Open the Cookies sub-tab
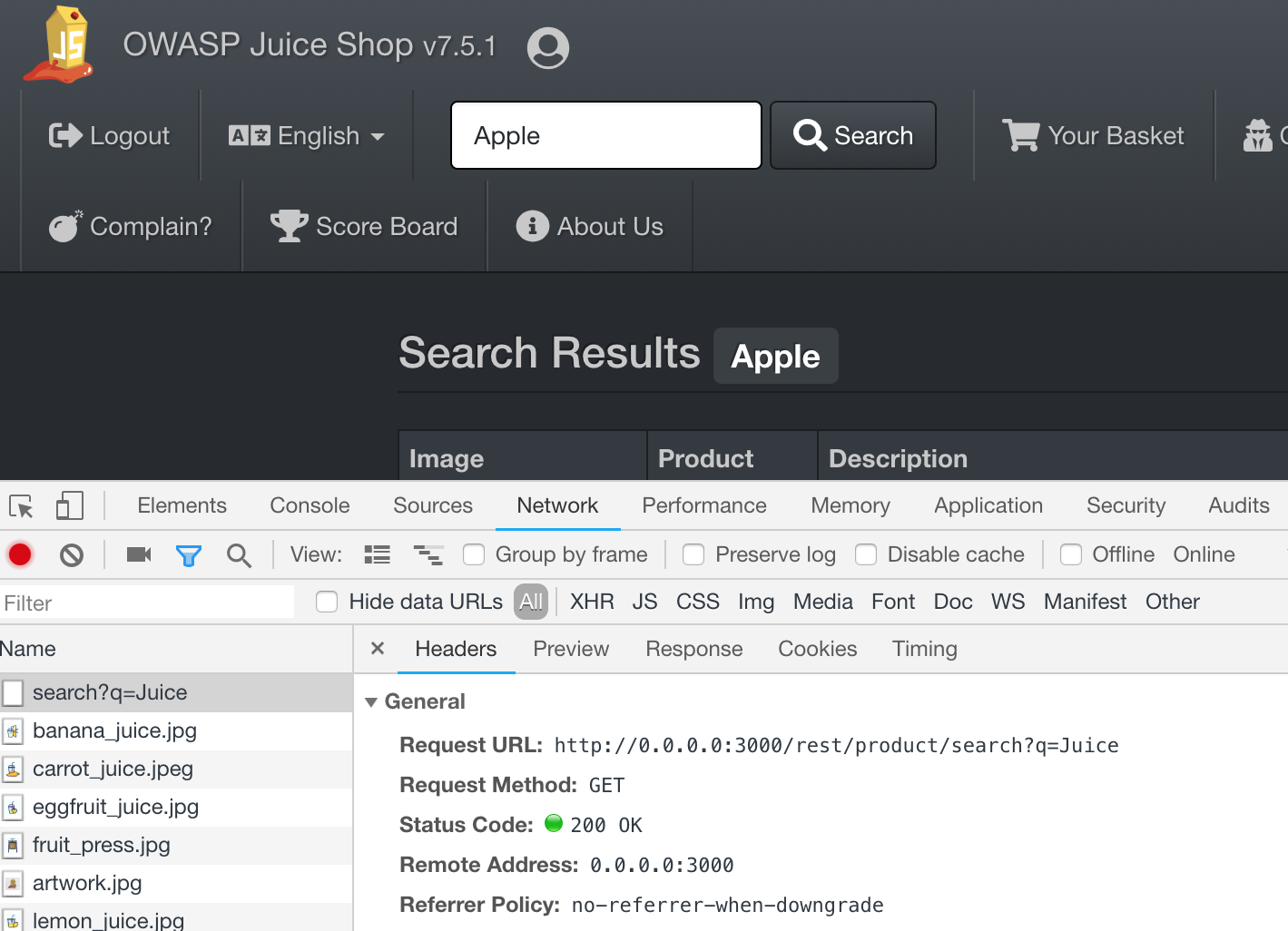This screenshot has height=931, width=1288. 818,649
